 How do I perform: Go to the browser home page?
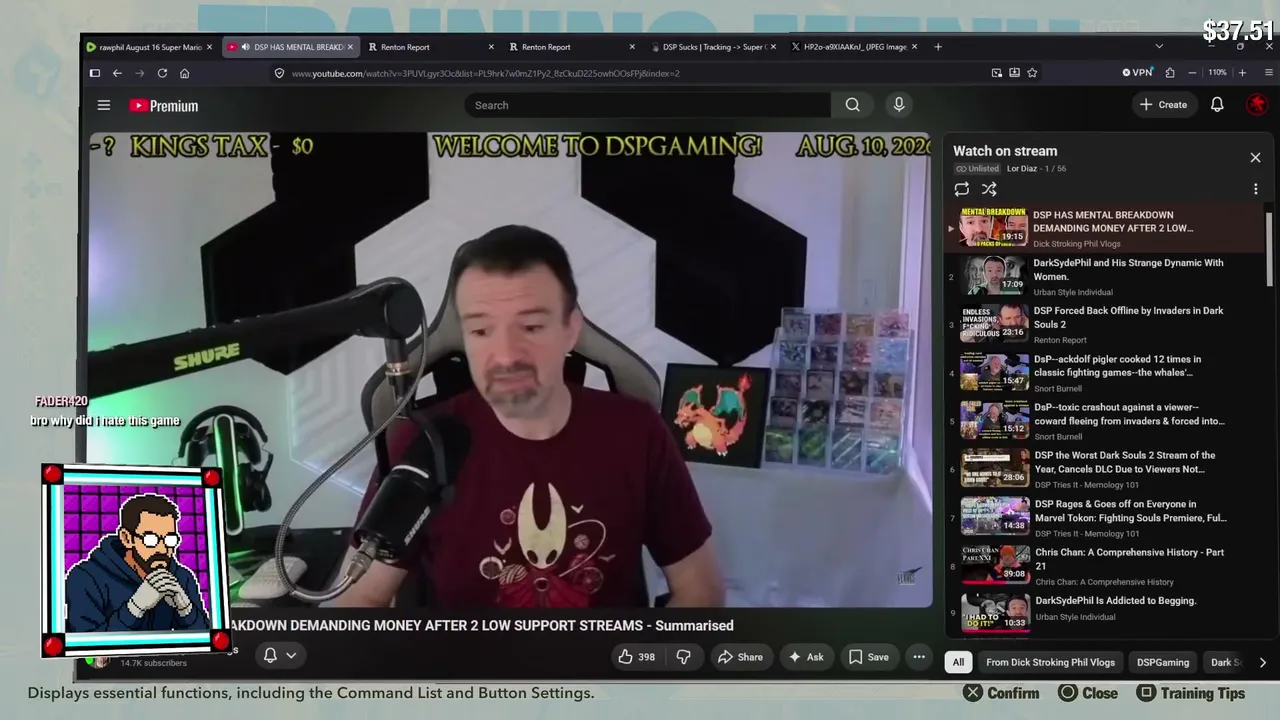pyautogui.click(x=185, y=73)
